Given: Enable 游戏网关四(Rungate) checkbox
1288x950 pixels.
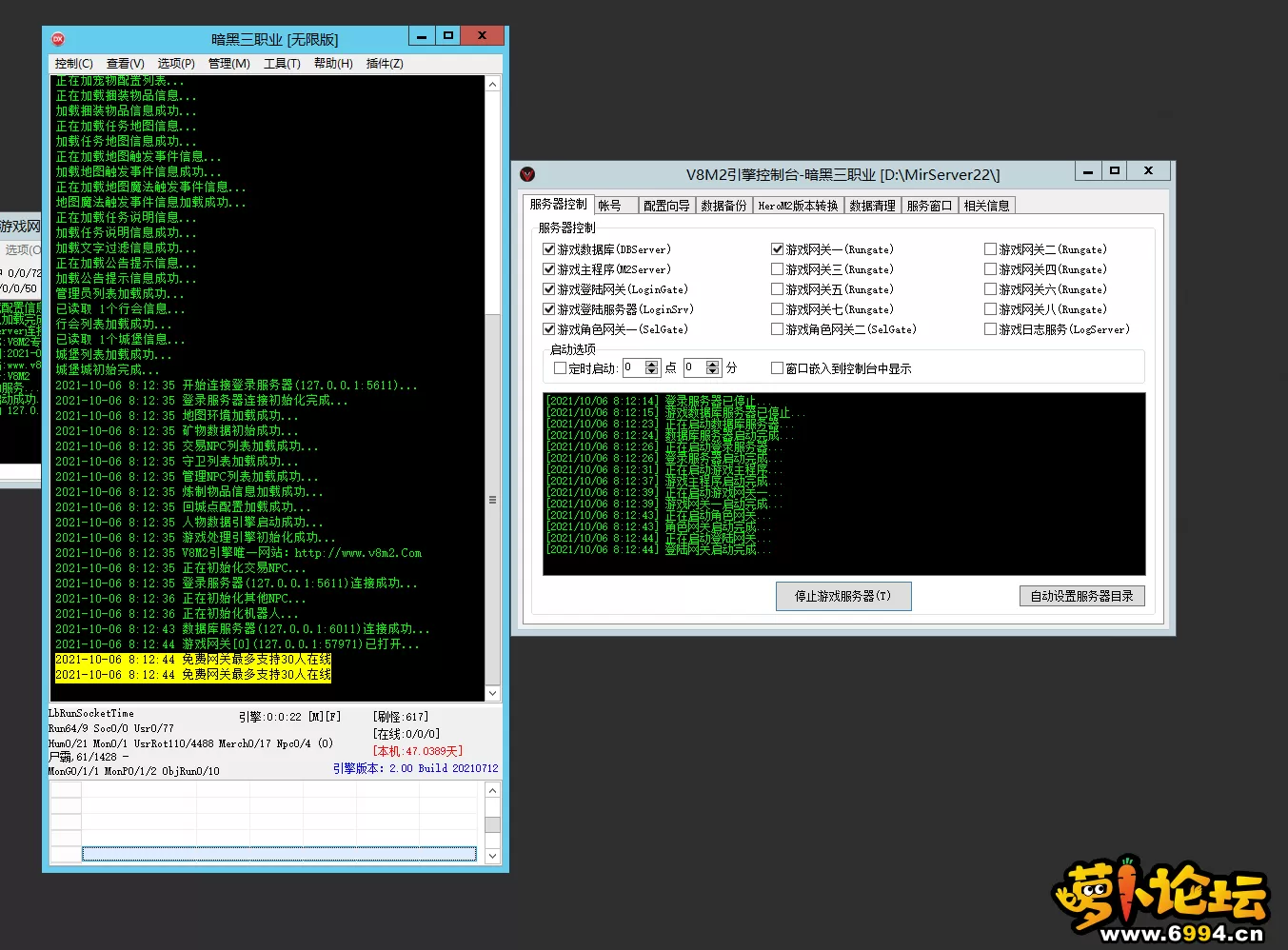Looking at the screenshot, I should (991, 269).
